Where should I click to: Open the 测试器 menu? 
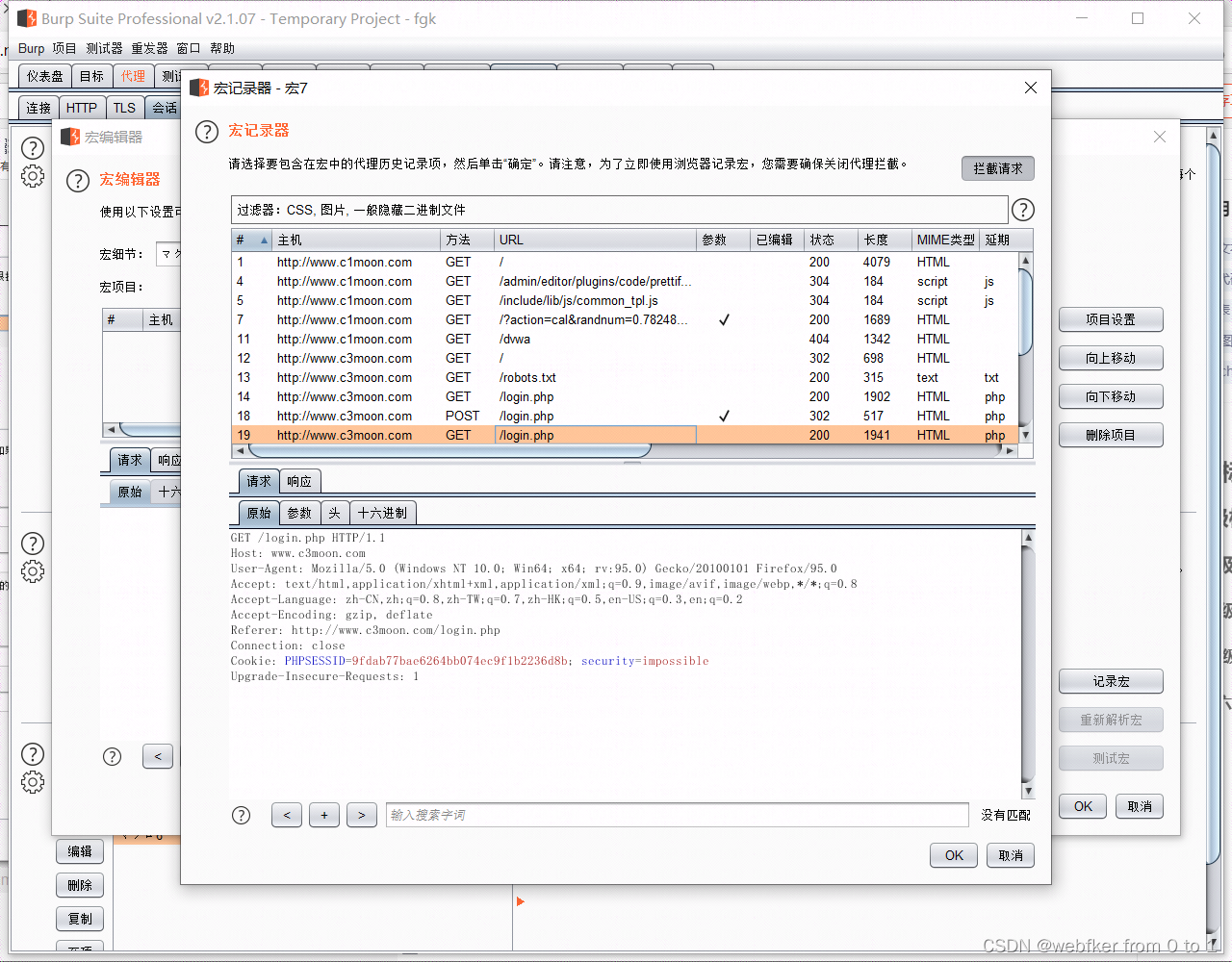pyautogui.click(x=104, y=48)
